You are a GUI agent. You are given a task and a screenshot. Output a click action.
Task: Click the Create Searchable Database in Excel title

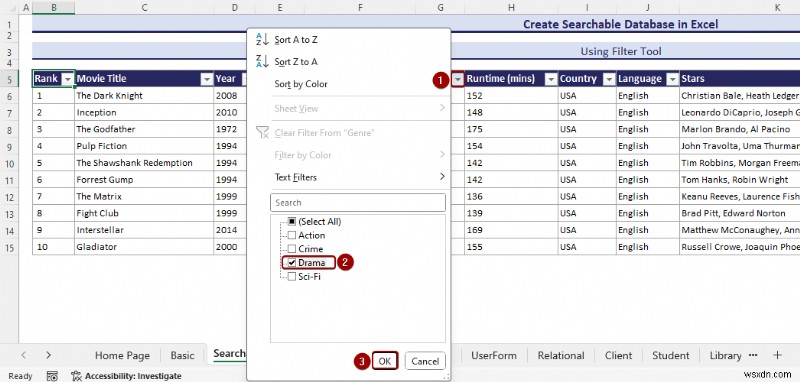point(620,24)
